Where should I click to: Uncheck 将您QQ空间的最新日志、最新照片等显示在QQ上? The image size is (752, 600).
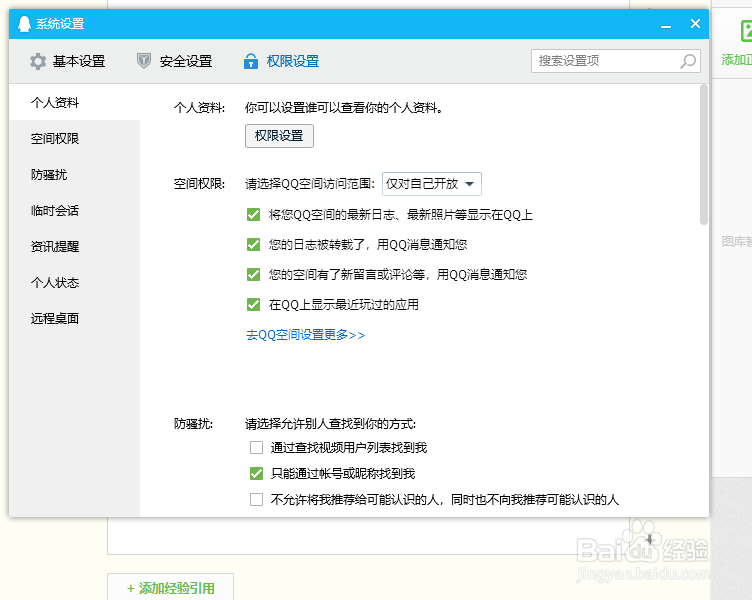[x=253, y=215]
